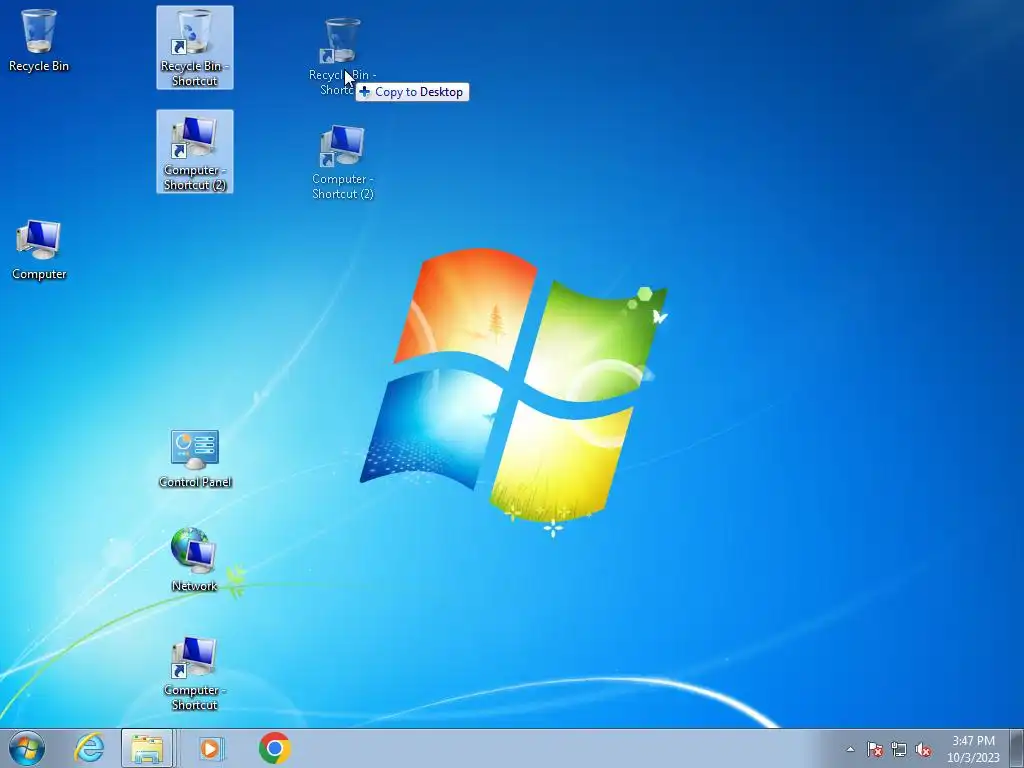This screenshot has width=1024, height=768.
Task: Select the Computer - Shortcut icon at bottom
Action: 195,673
